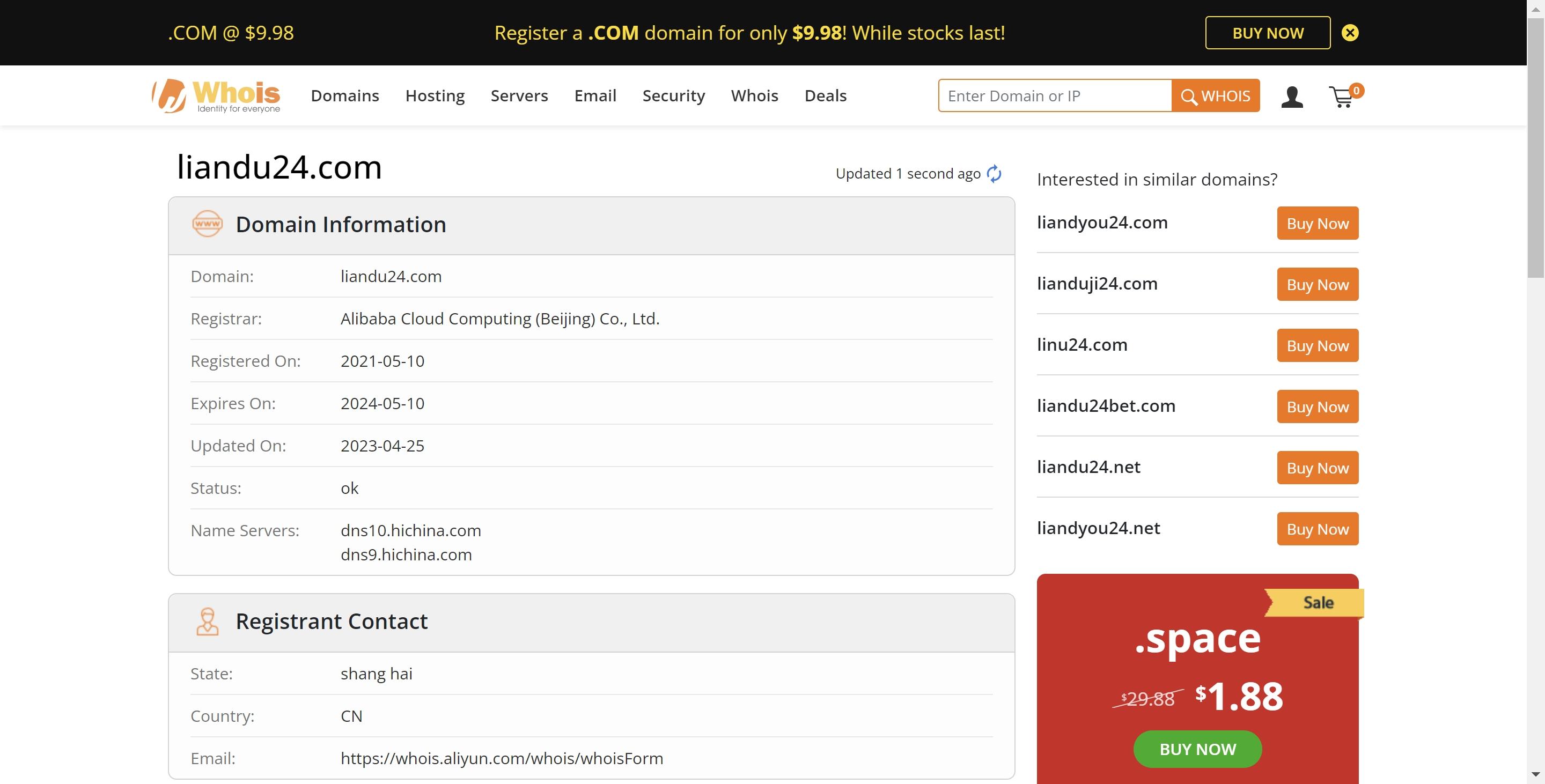The height and width of the screenshot is (784, 1545).
Task: Click the Domain Information www icon
Action: tap(207, 223)
